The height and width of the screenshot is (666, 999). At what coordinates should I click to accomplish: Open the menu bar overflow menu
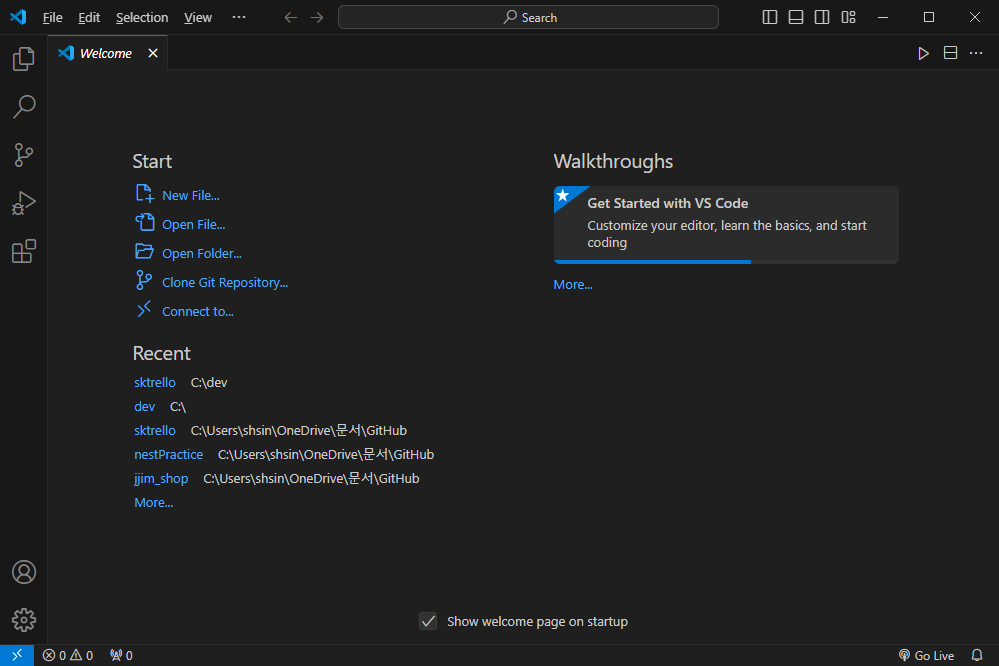(x=238, y=17)
